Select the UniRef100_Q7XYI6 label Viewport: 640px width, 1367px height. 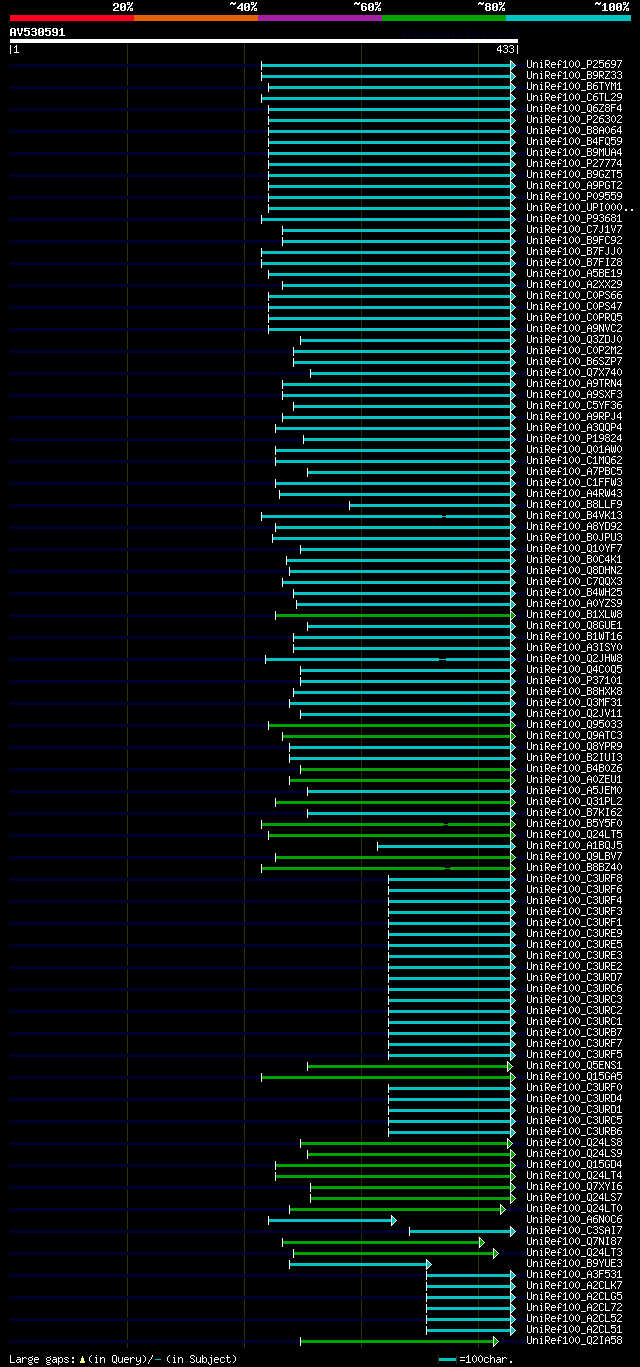[574, 1186]
